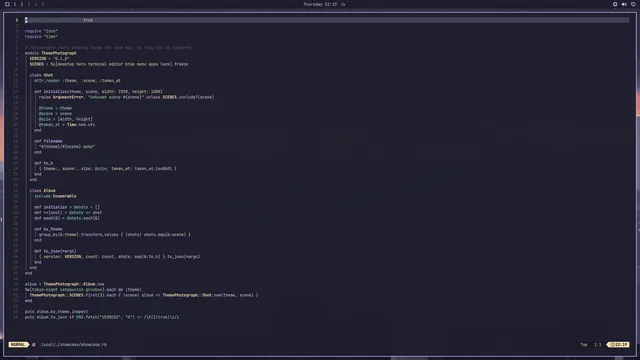Image resolution: width=640 pixels, height=360 pixels.
Task: Click the small icon right of the clock
Action: tap(343, 4)
